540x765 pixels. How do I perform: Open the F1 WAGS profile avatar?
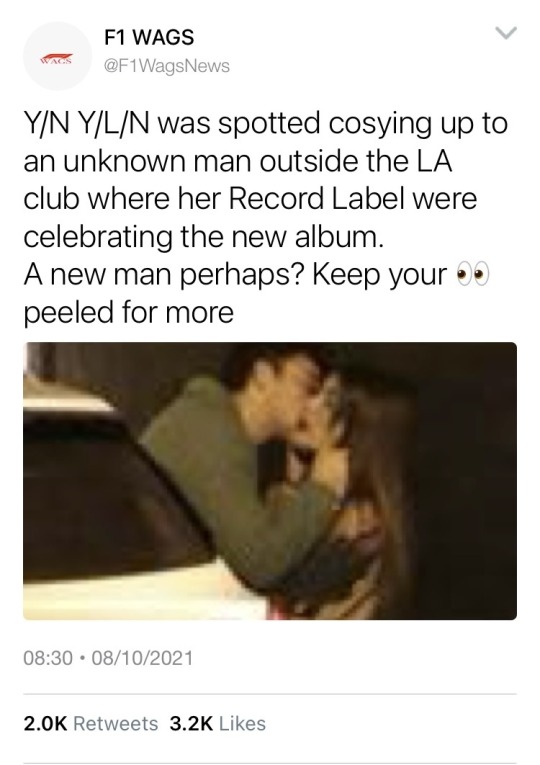[x=58, y=56]
